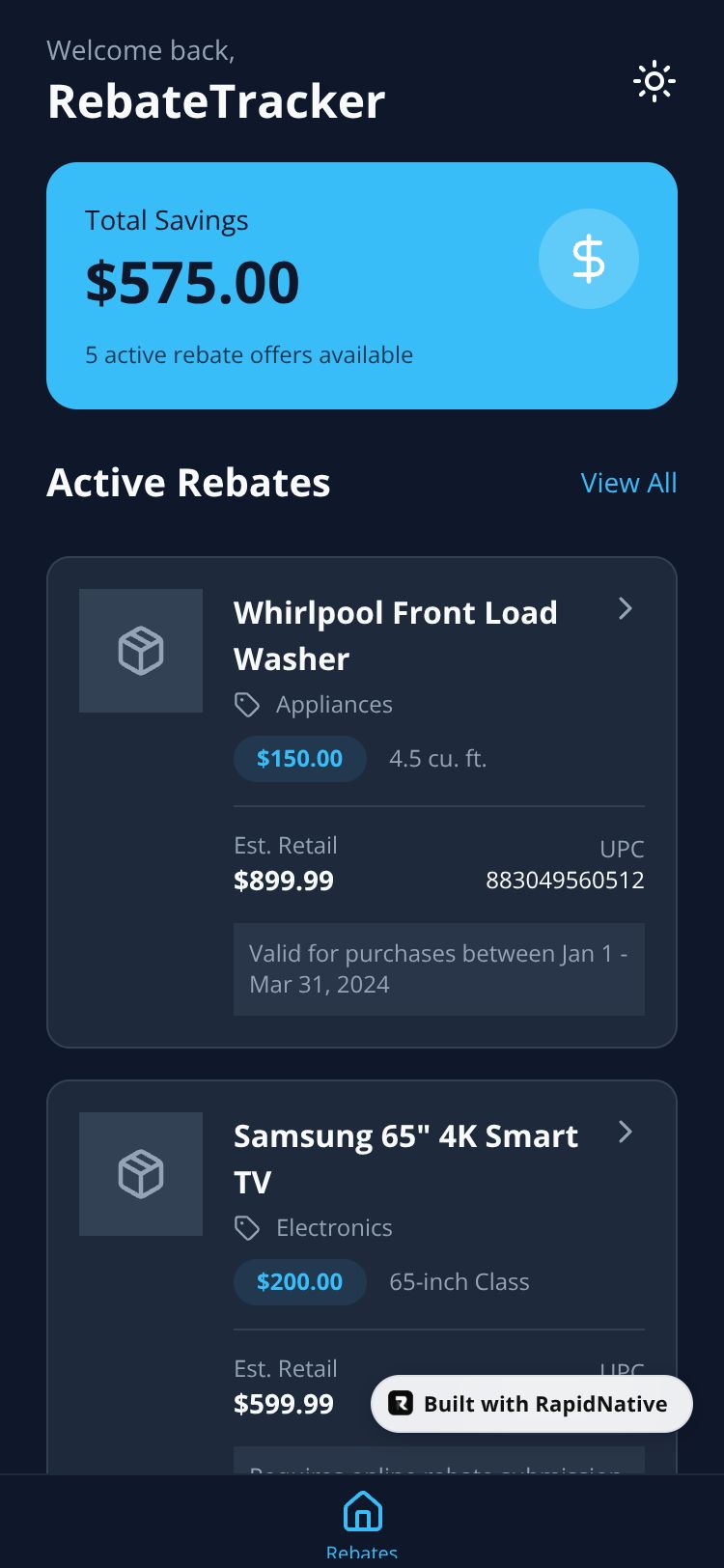Expand the Whirlpool Front Load Washer chevron
The image size is (724, 1568).
[x=626, y=608]
